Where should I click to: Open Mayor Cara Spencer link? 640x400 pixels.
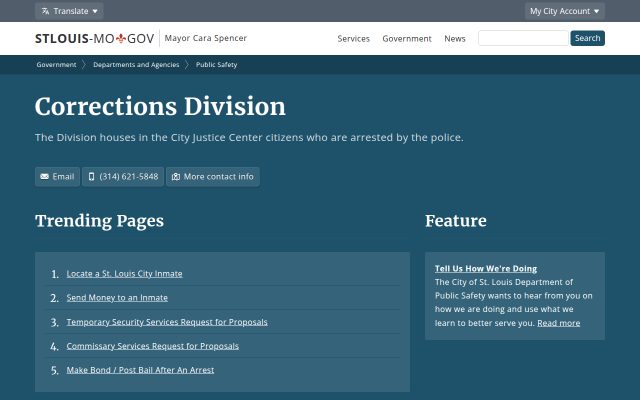(206, 38)
